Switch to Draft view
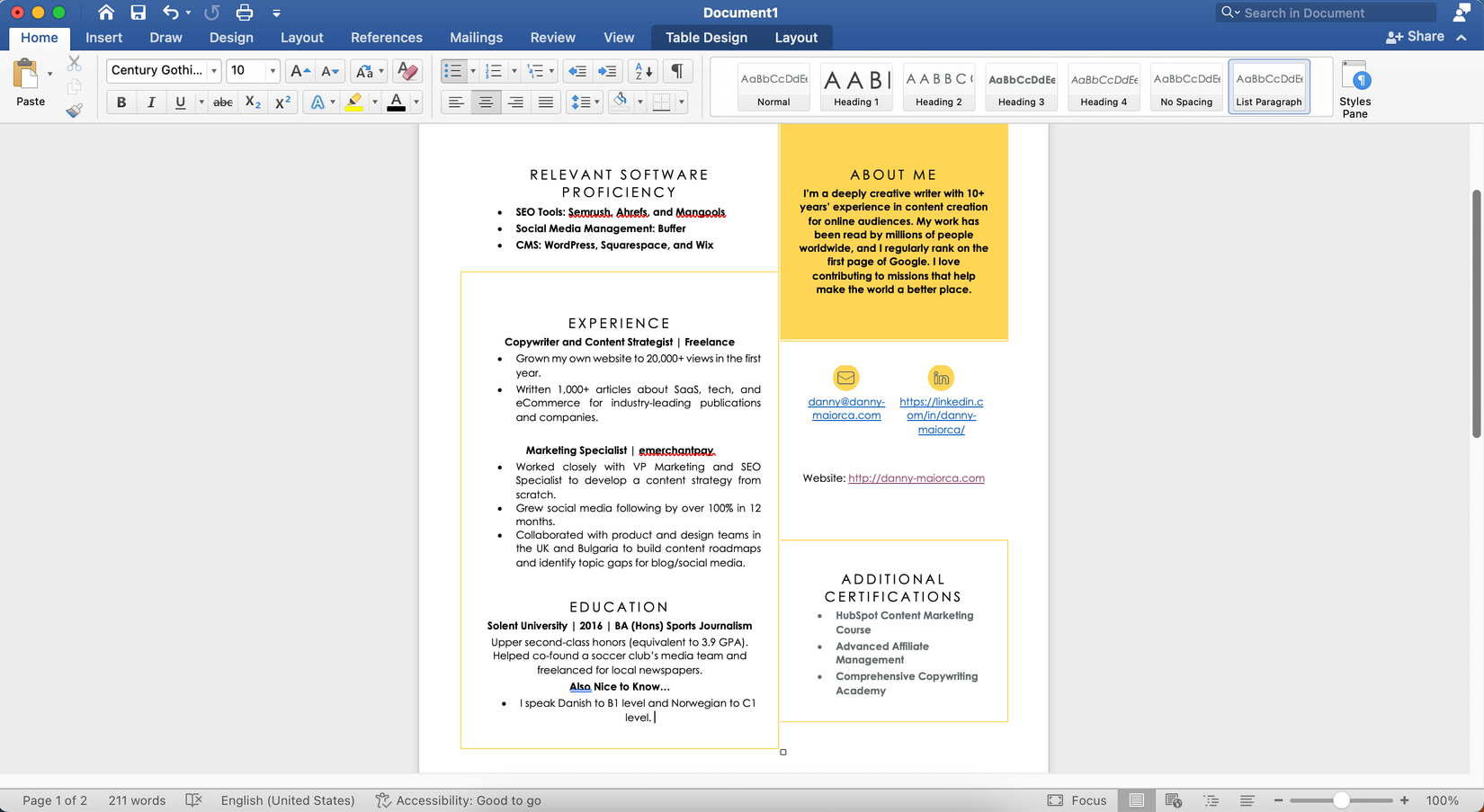Image resolution: width=1484 pixels, height=812 pixels. pyautogui.click(x=1247, y=800)
